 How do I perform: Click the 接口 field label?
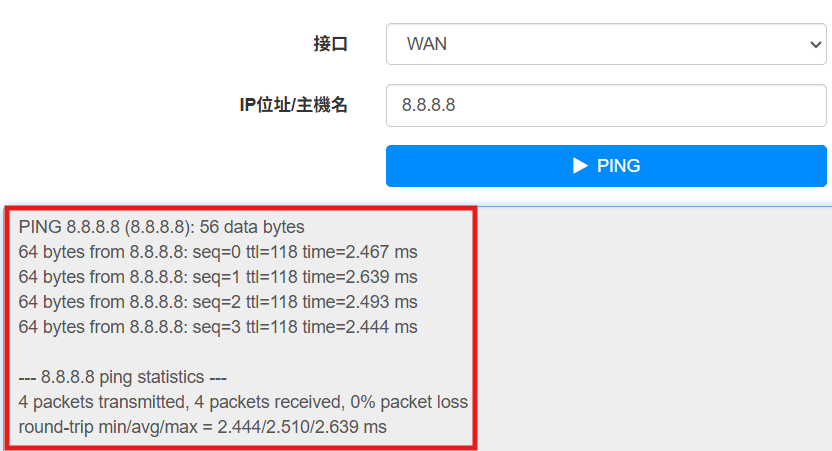[331, 44]
